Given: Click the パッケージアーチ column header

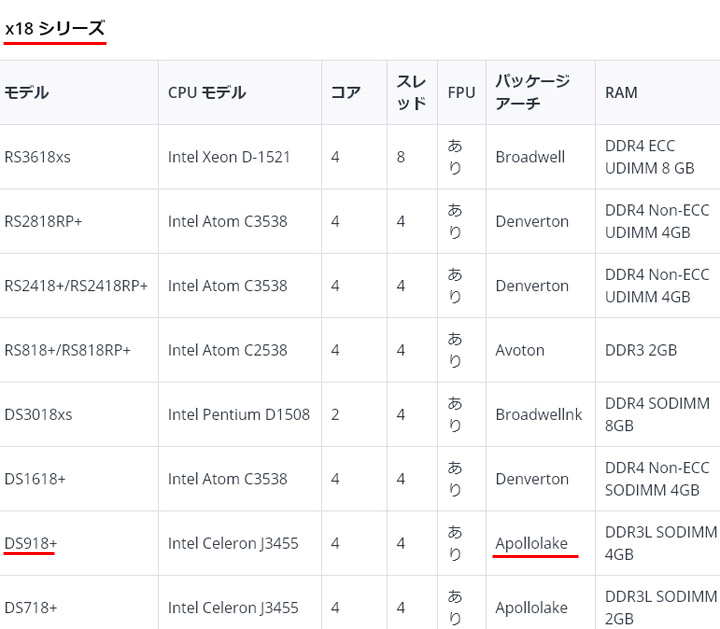Looking at the screenshot, I should click(x=532, y=93).
